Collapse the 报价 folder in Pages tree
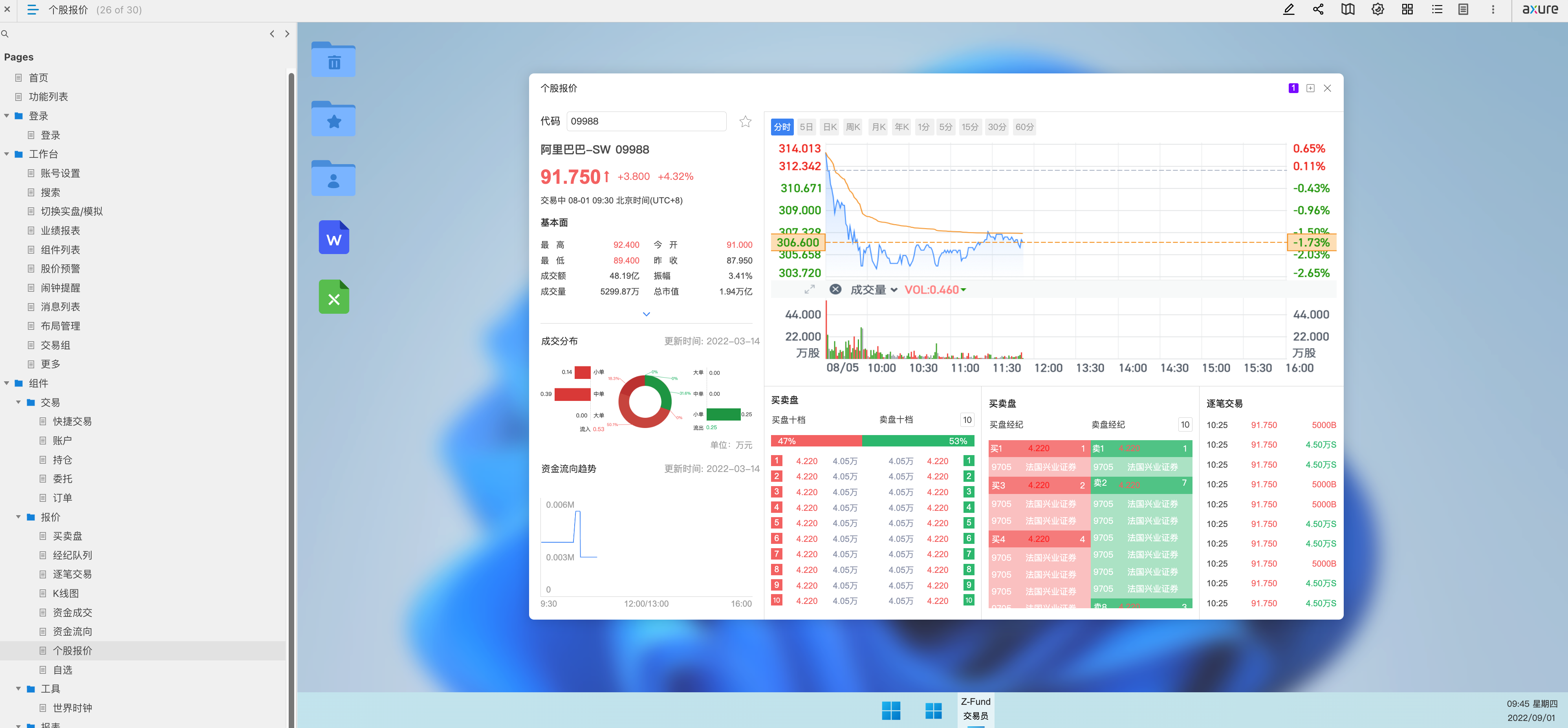Screen dimensions: 1568x728 pos(18,518)
